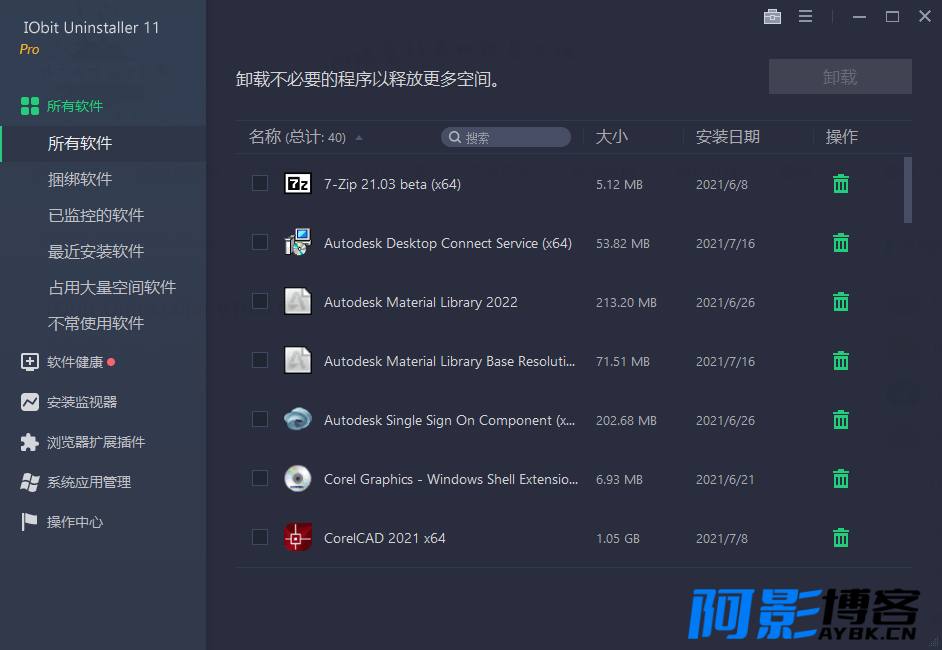Click the Autodesk Single Sign On Component icon

click(x=297, y=419)
